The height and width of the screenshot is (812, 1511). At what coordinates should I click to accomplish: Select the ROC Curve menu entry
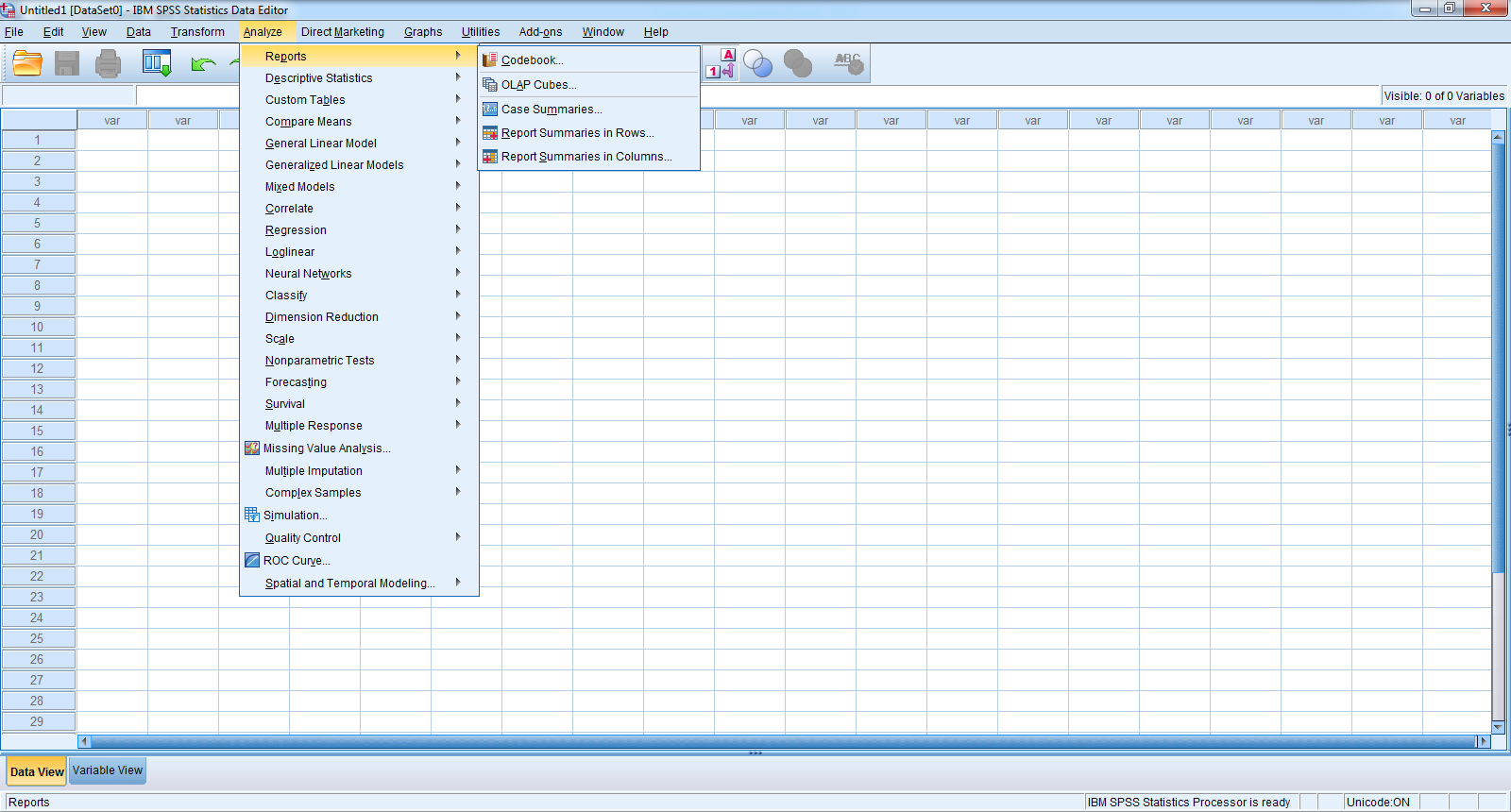tap(359, 561)
